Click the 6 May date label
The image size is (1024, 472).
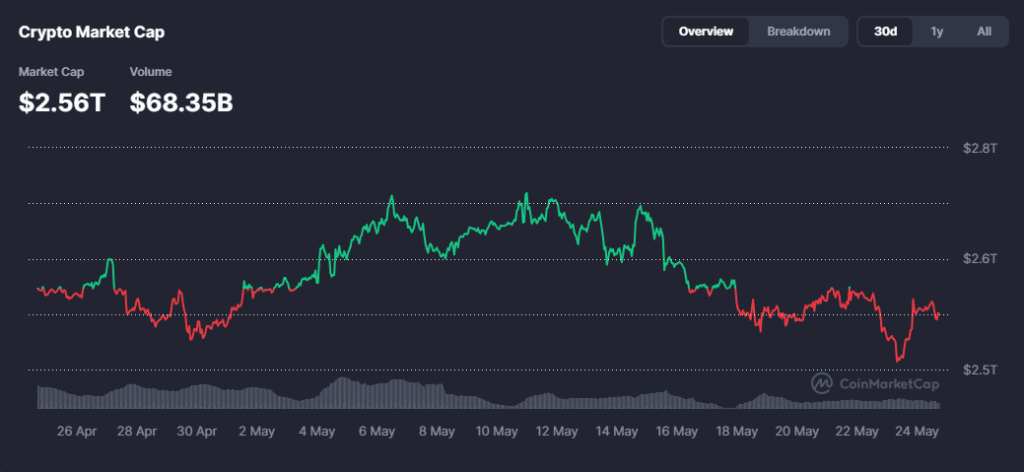tap(377, 432)
